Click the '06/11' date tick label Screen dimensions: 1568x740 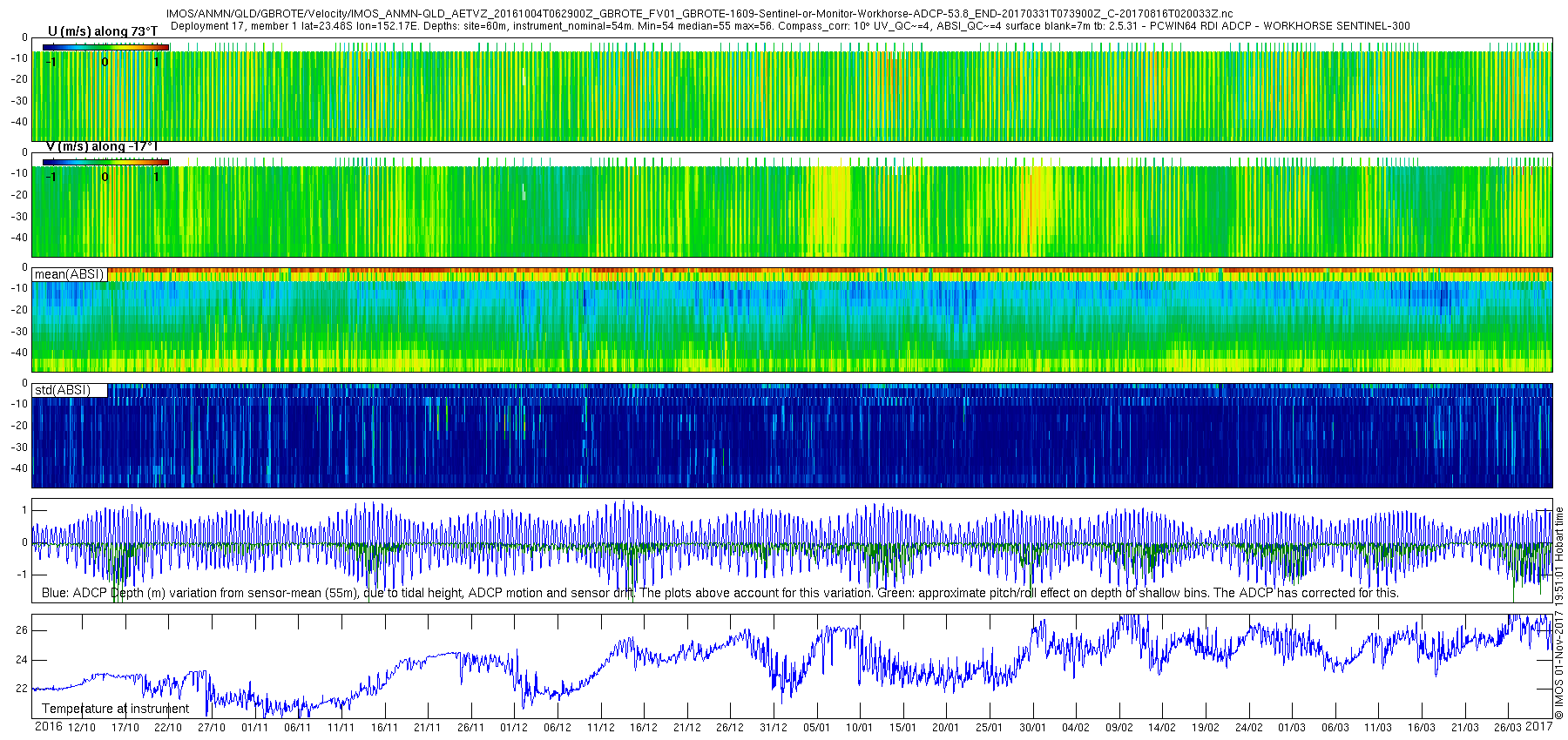[x=298, y=728]
